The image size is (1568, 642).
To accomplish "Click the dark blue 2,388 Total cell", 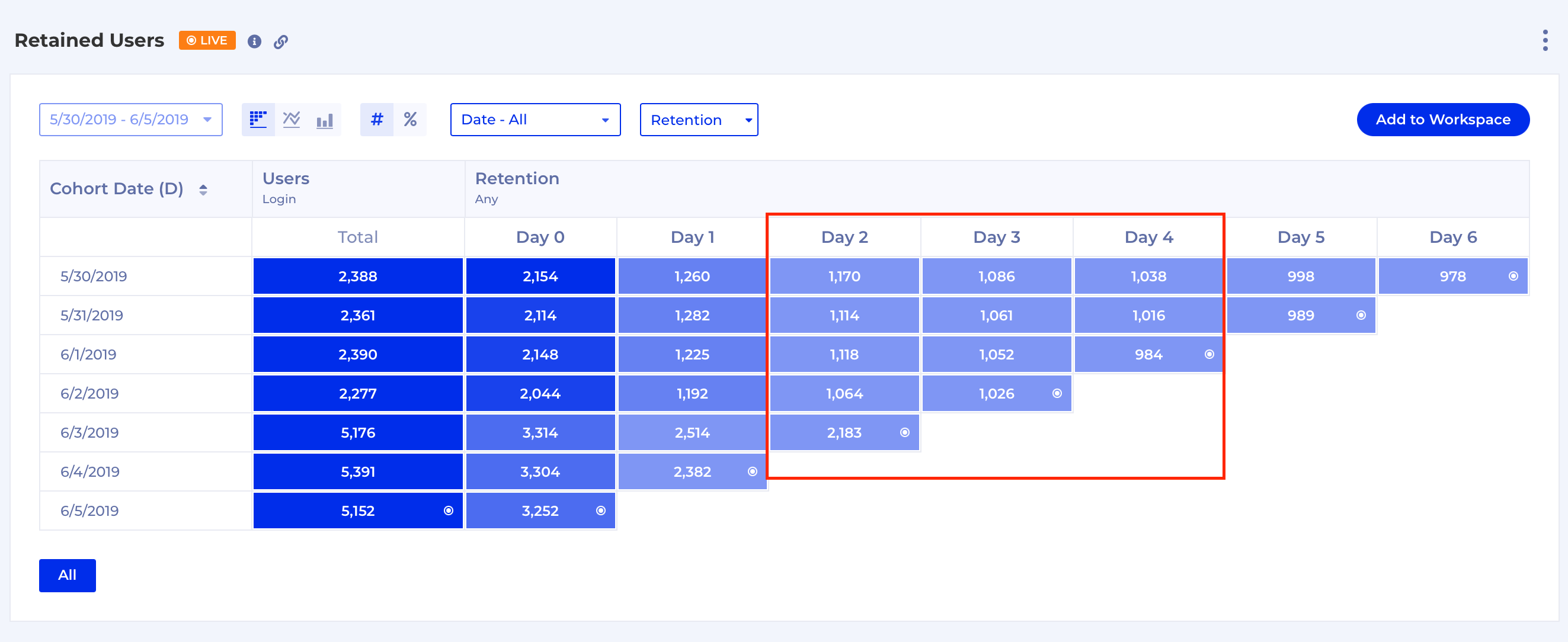I will point(357,276).
